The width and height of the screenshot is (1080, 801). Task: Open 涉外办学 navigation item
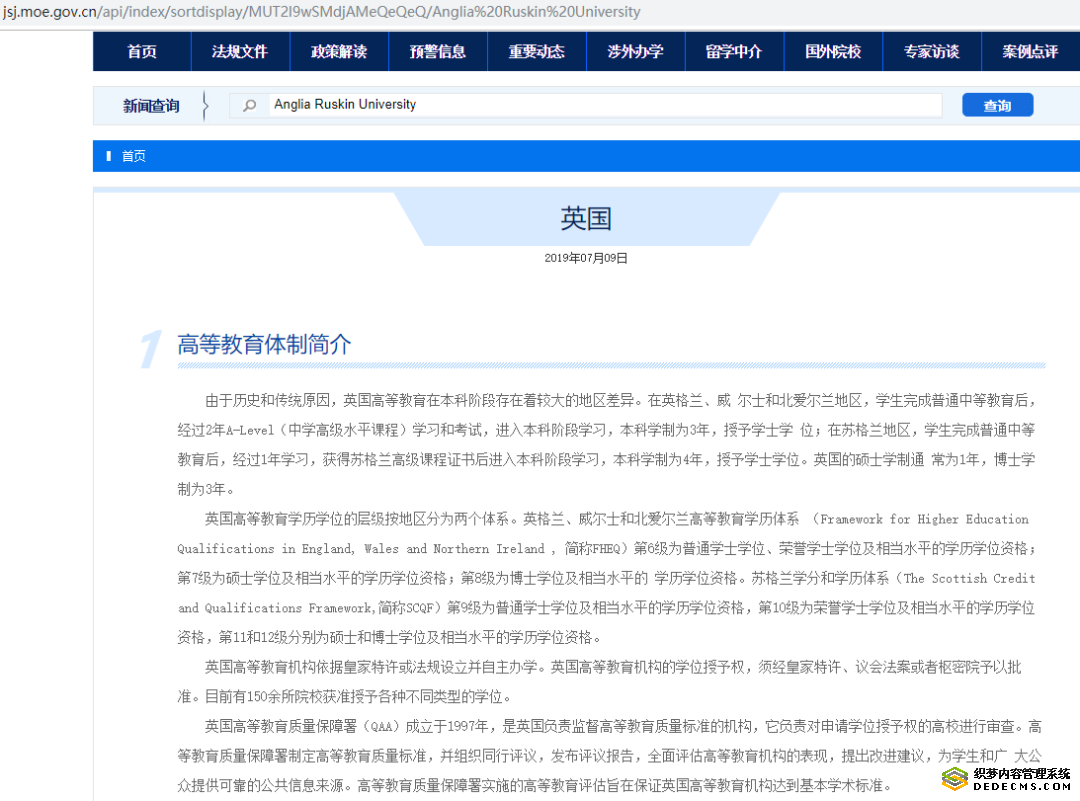pyautogui.click(x=636, y=52)
